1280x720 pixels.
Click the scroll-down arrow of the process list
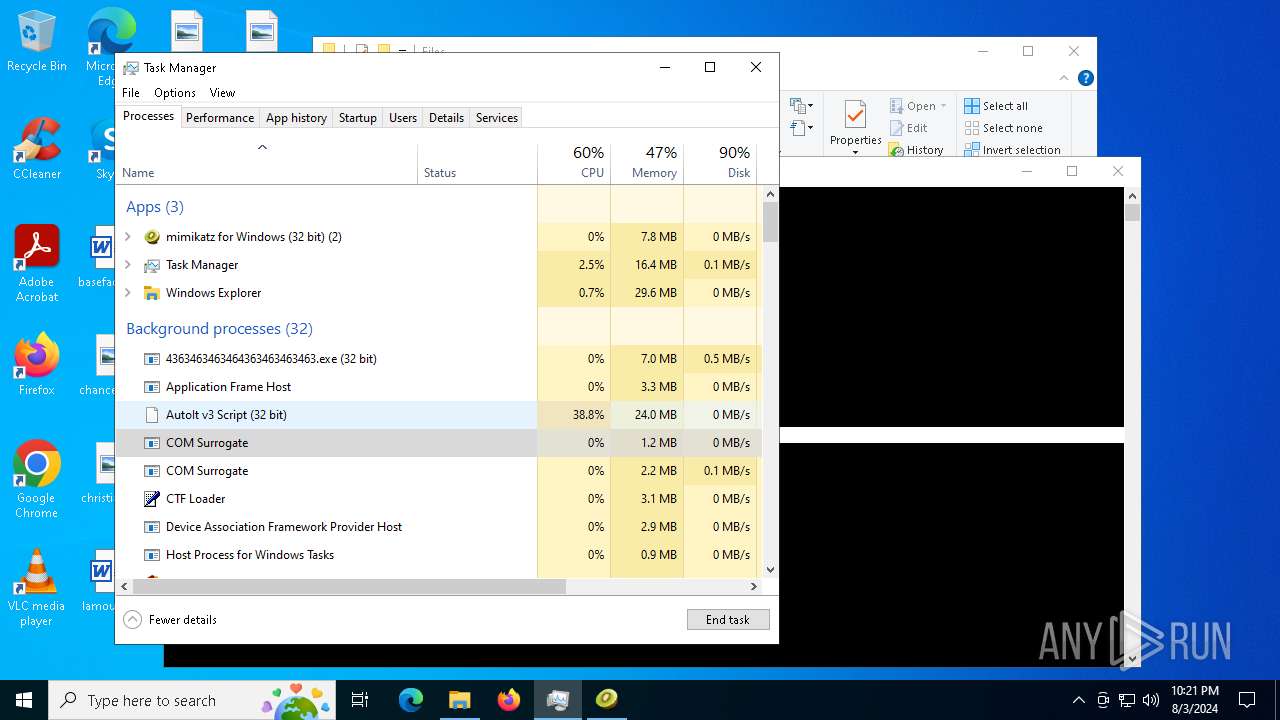pyautogui.click(x=770, y=570)
